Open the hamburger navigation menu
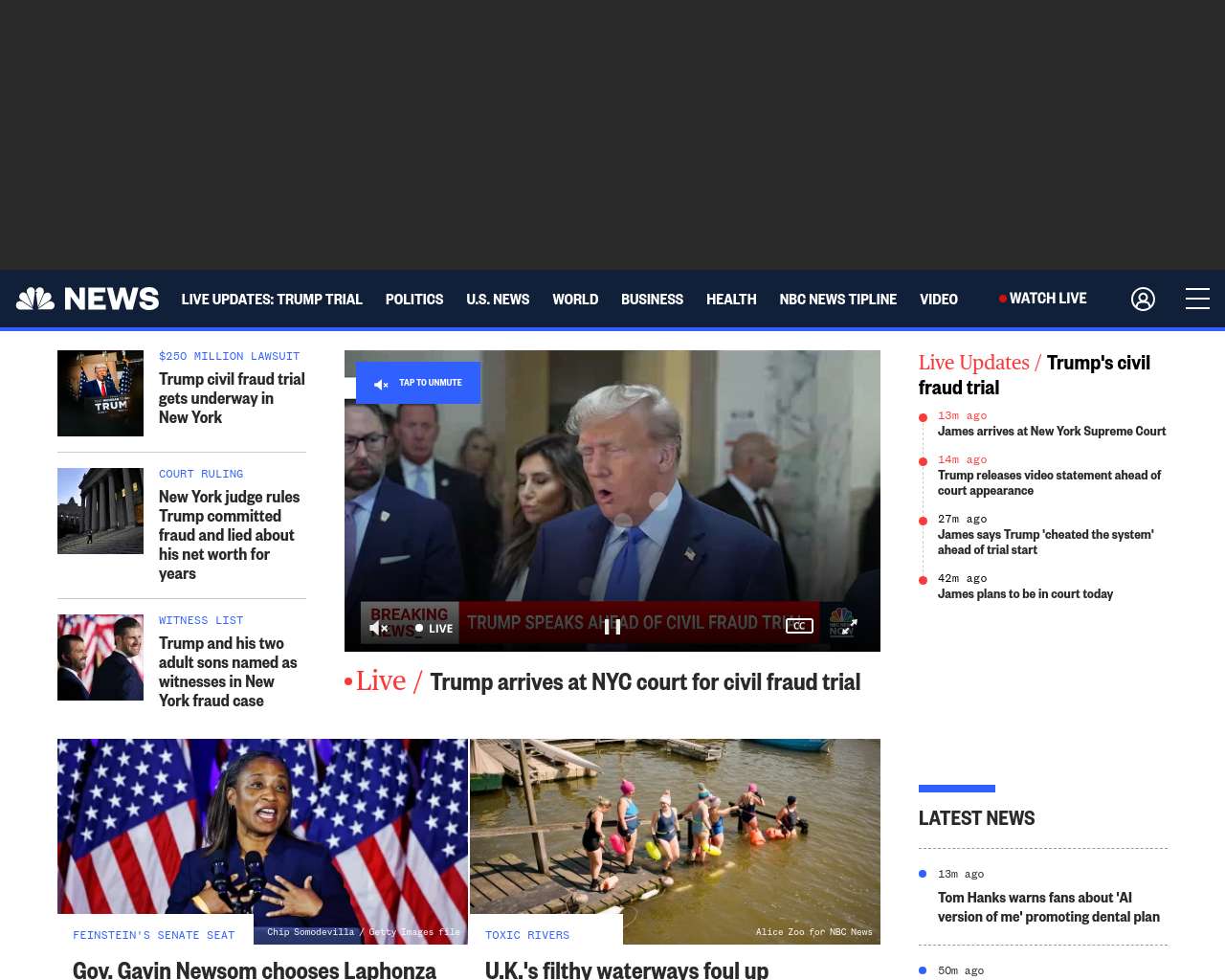Viewport: 1225px width, 980px height. point(1197,299)
